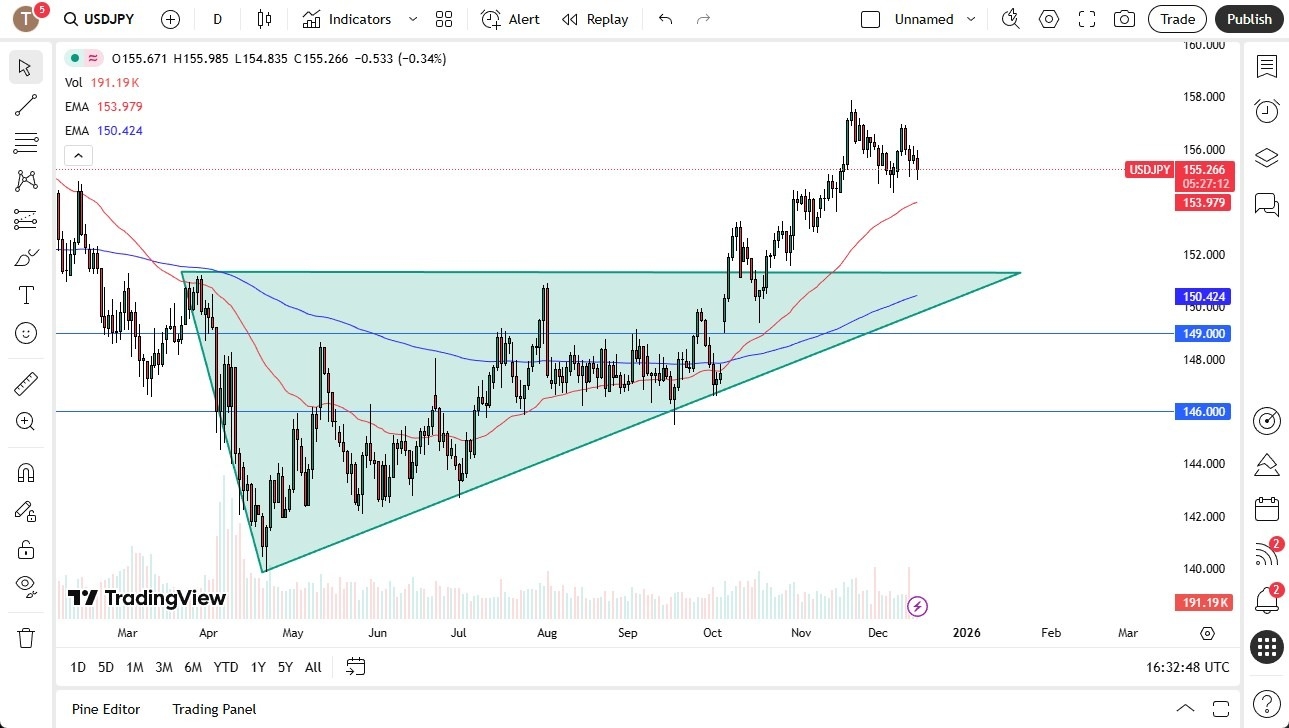Take a snapshot with the camera icon

(x=1124, y=19)
